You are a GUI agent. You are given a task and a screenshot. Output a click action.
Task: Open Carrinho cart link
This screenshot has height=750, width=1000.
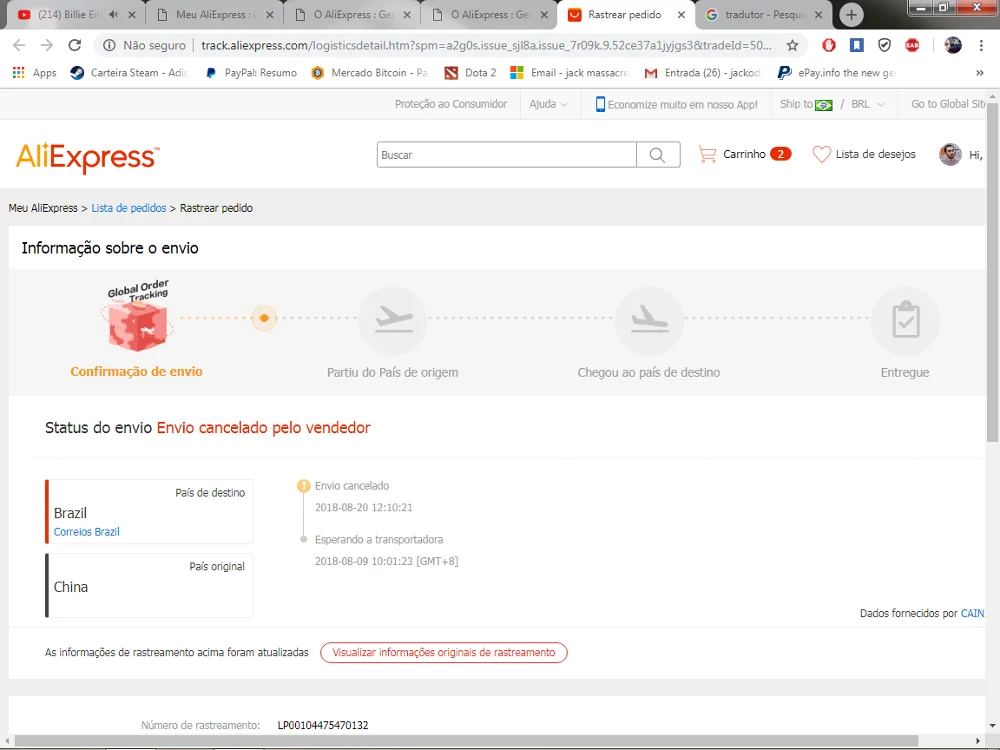pos(744,154)
